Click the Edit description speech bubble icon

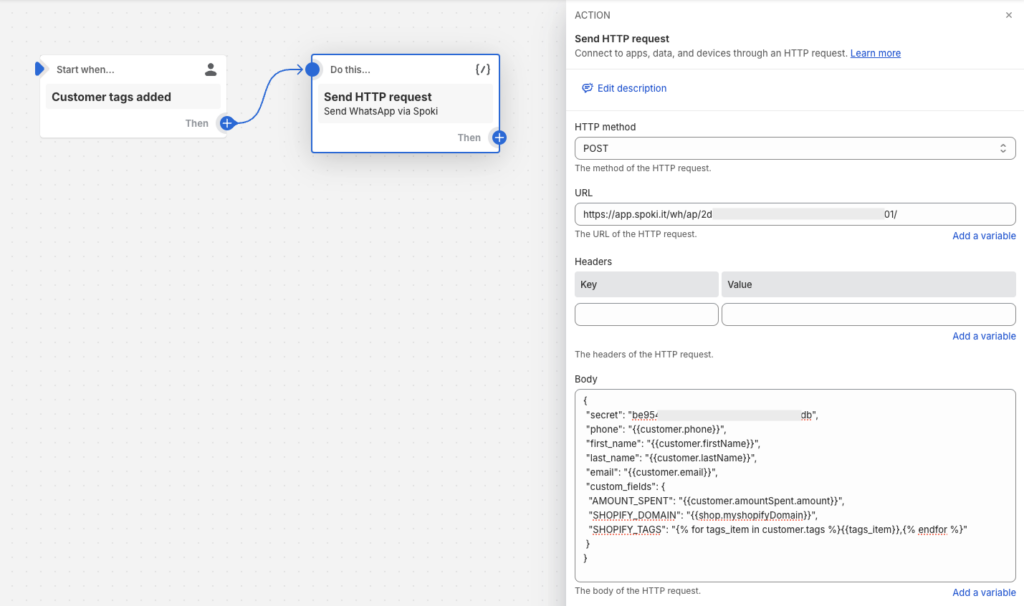[x=587, y=88]
